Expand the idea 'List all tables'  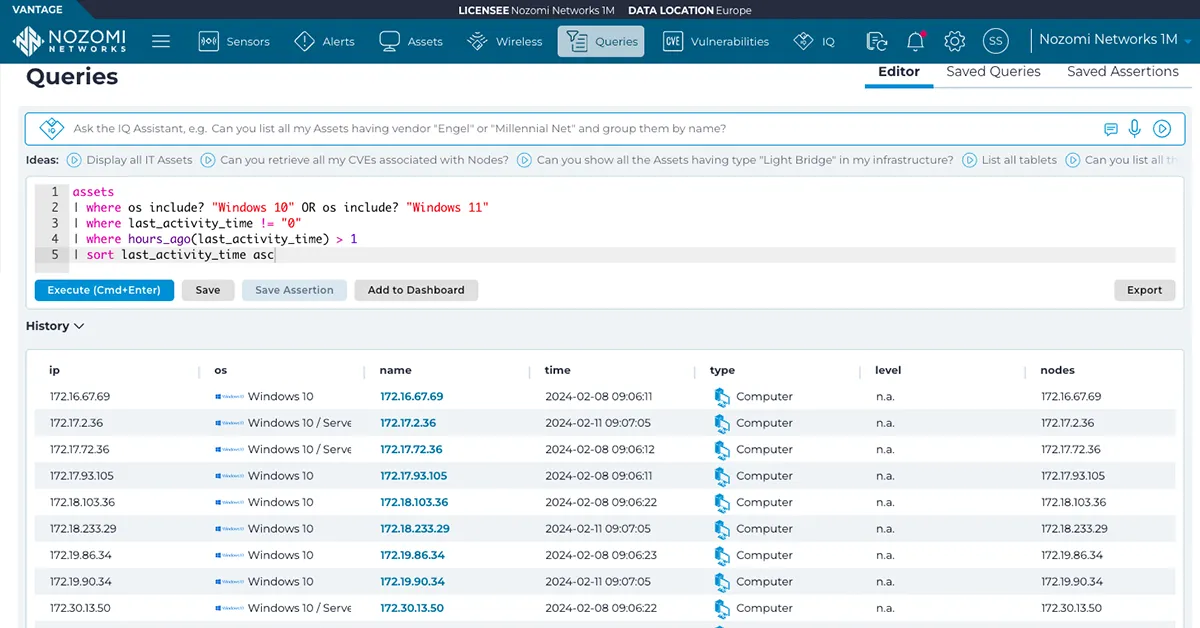click(x=1015, y=159)
